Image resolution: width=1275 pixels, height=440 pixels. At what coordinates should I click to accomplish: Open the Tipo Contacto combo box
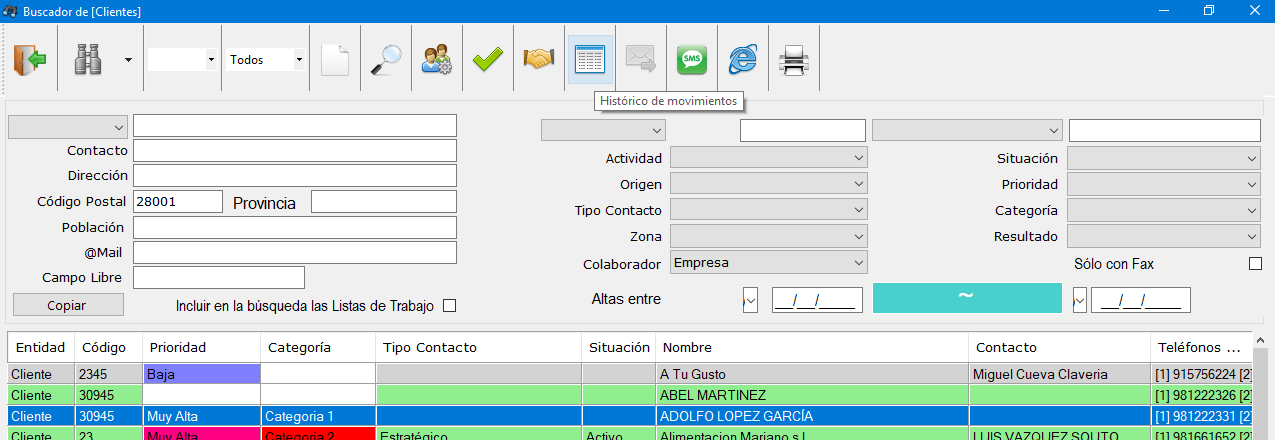click(x=768, y=210)
